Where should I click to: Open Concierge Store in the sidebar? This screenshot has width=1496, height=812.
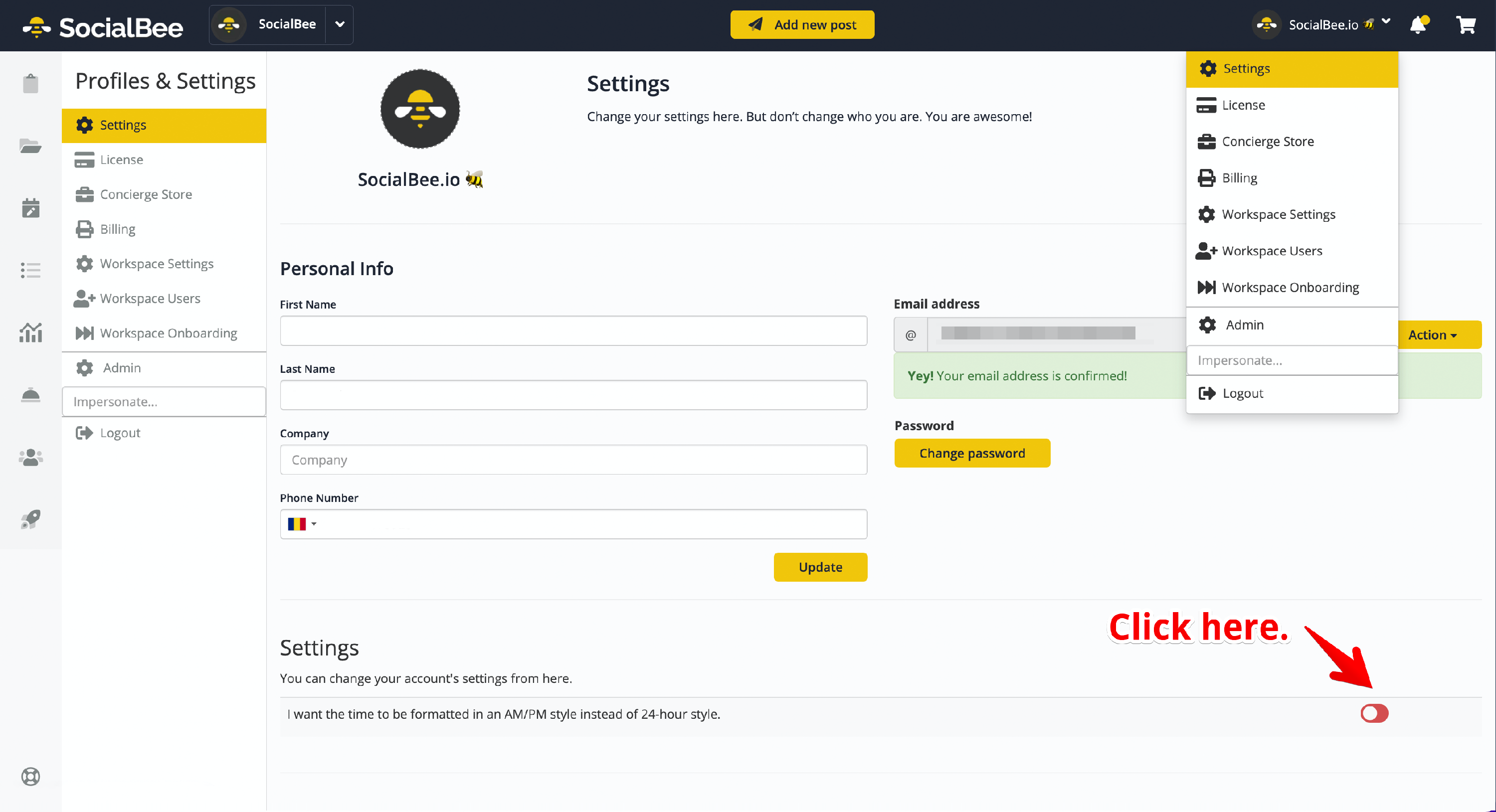pos(164,194)
